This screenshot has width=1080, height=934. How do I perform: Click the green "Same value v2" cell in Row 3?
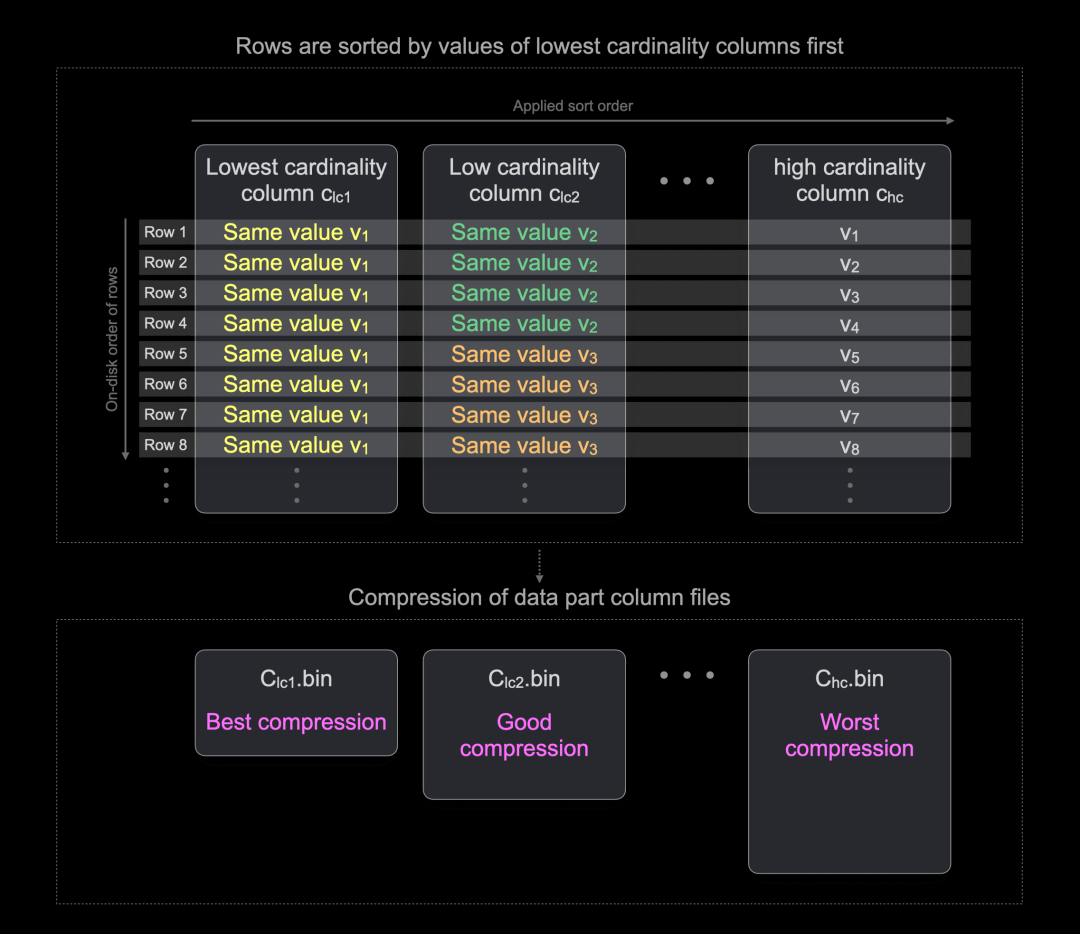[x=524, y=293]
